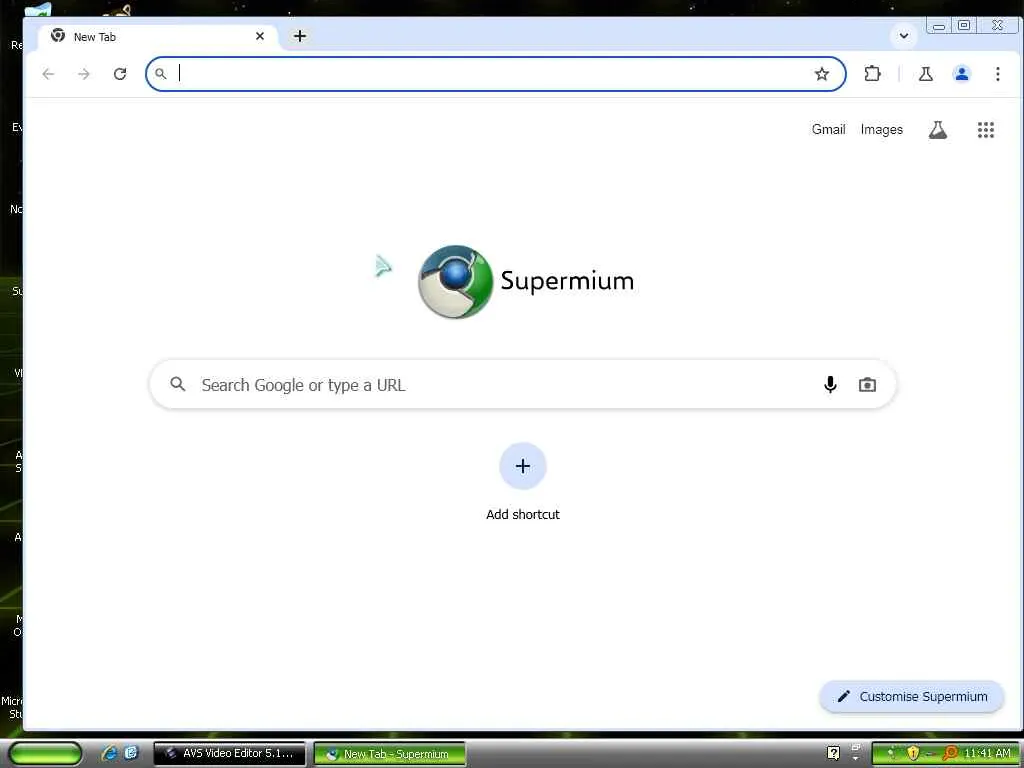Open a new tab with plus button
Image resolution: width=1024 pixels, height=768 pixels.
(x=300, y=36)
